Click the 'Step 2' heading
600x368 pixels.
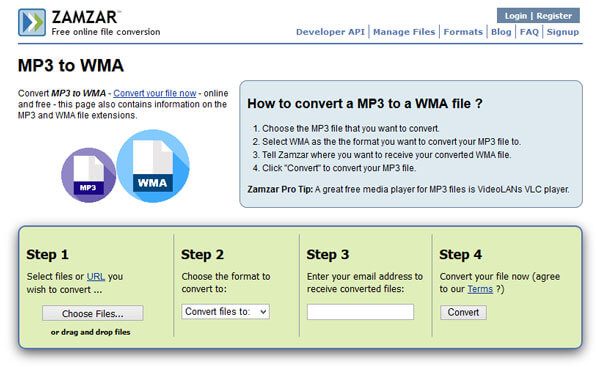pos(202,255)
